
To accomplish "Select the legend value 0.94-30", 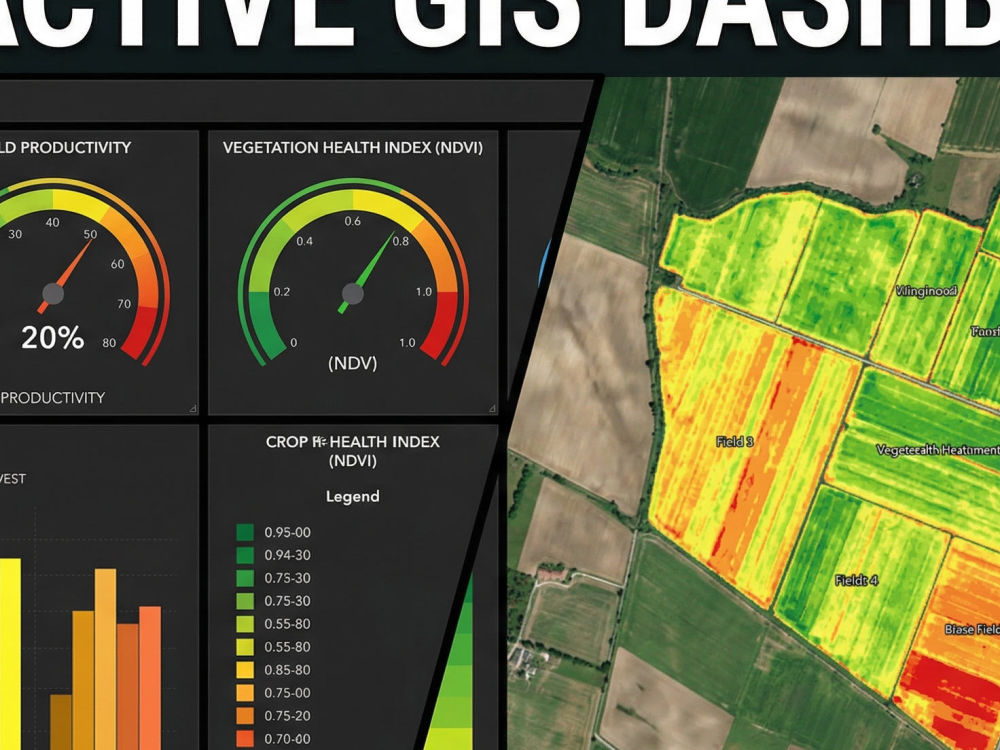I will 288,555.
